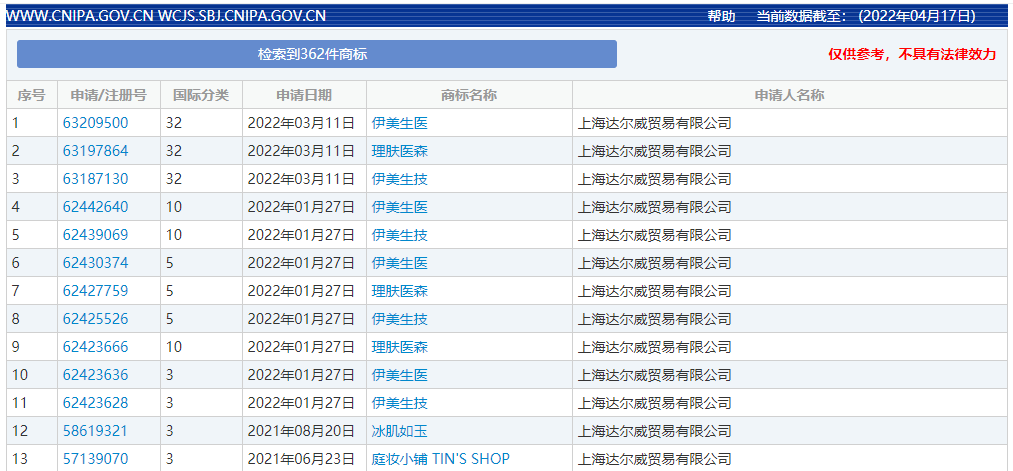Open trademark 伊美生技 in row 5
The width and height of the screenshot is (1013, 471).
coord(400,235)
